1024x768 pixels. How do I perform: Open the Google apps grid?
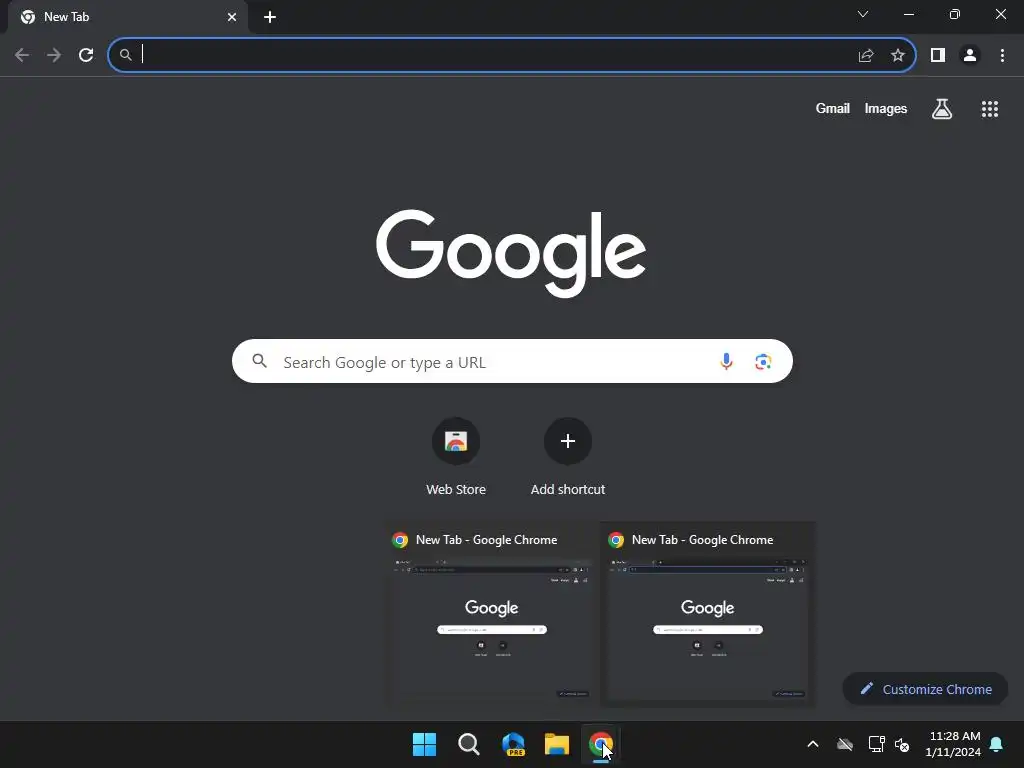990,109
